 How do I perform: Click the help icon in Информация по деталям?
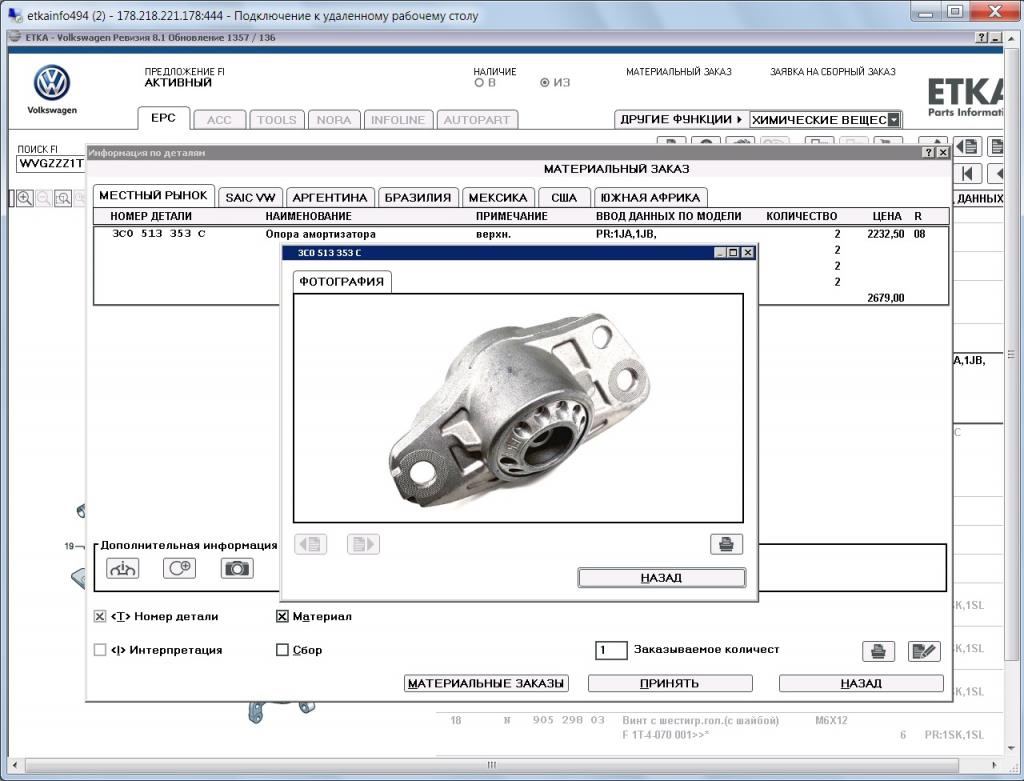coord(929,152)
